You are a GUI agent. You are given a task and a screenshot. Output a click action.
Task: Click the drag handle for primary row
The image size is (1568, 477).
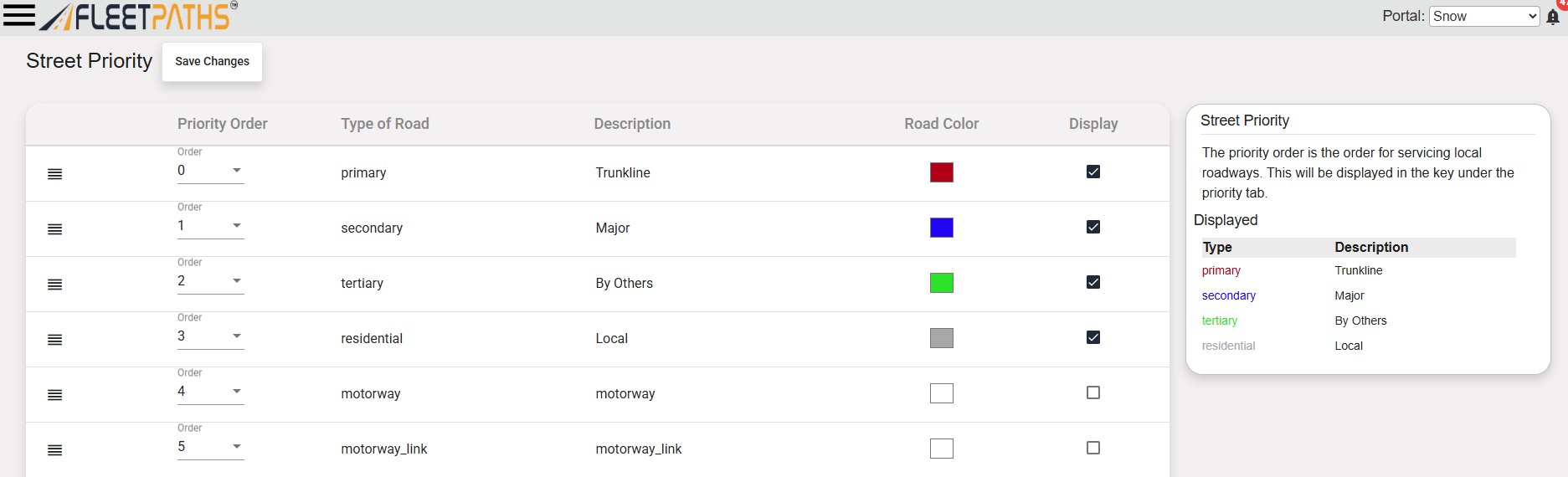coord(55,174)
